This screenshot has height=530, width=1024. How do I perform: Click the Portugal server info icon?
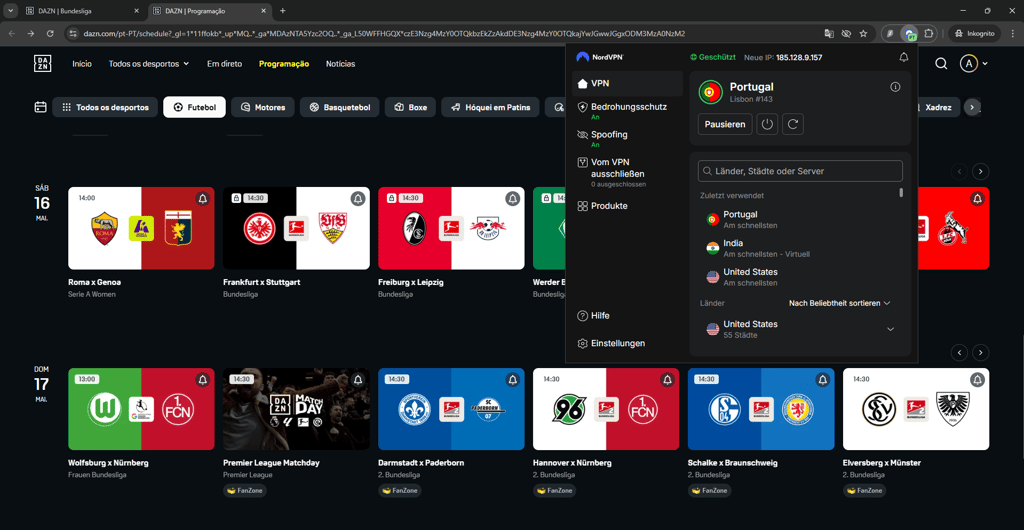pyautogui.click(x=895, y=87)
